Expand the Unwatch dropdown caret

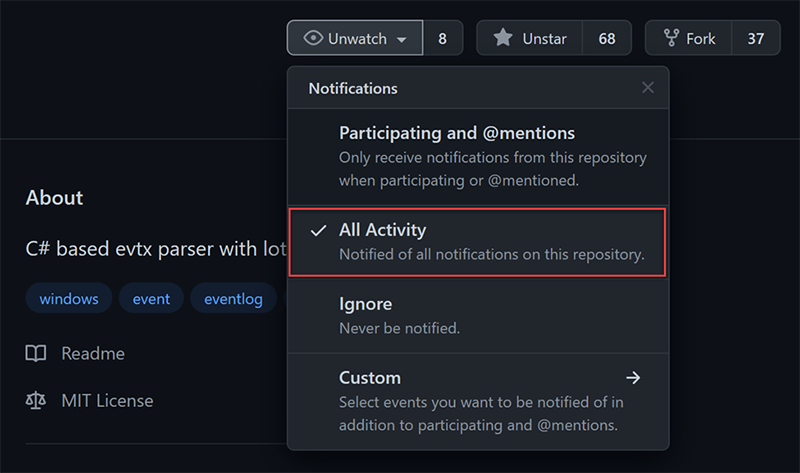(402, 40)
